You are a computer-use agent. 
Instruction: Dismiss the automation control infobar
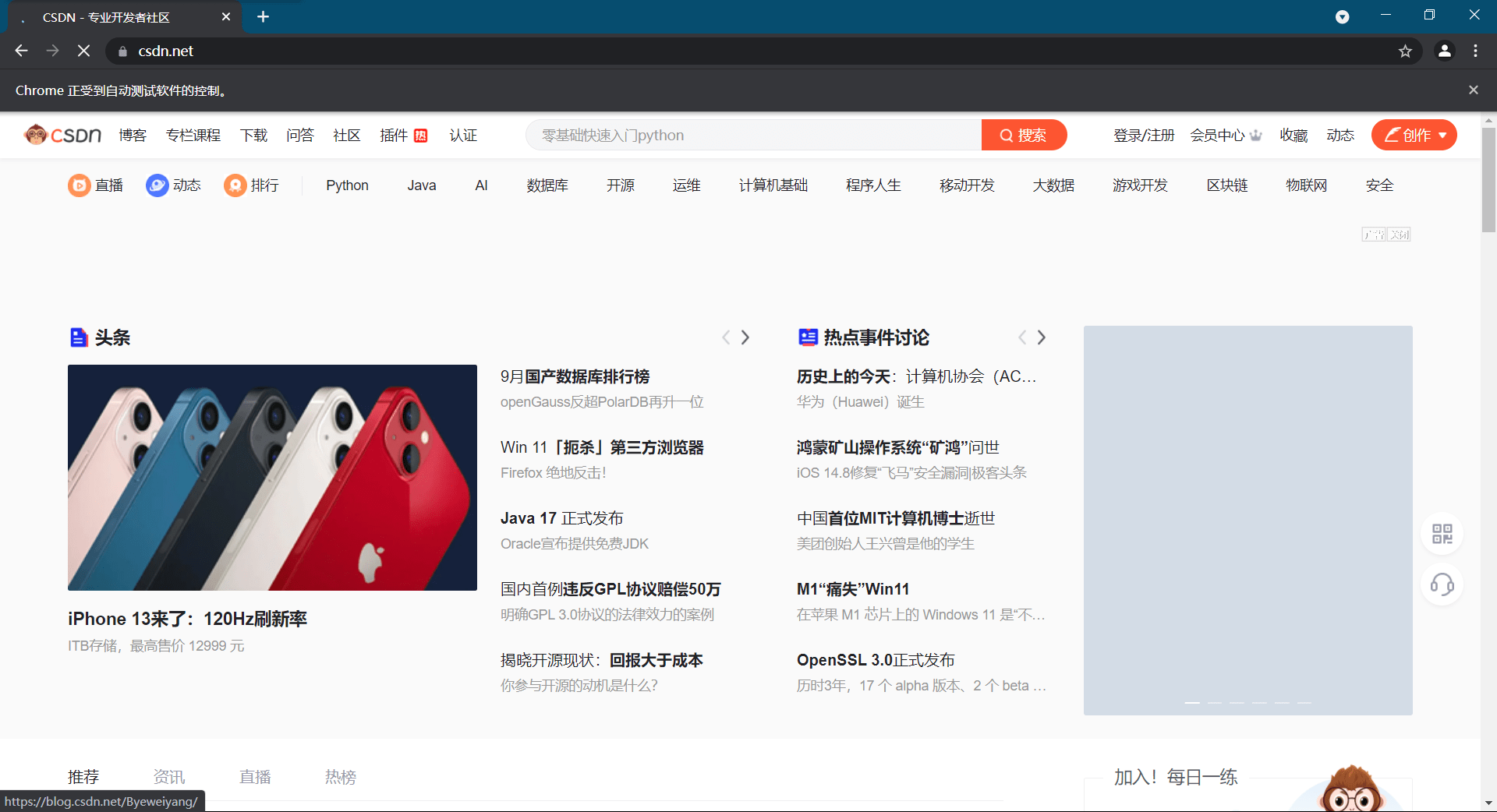tap(1474, 90)
